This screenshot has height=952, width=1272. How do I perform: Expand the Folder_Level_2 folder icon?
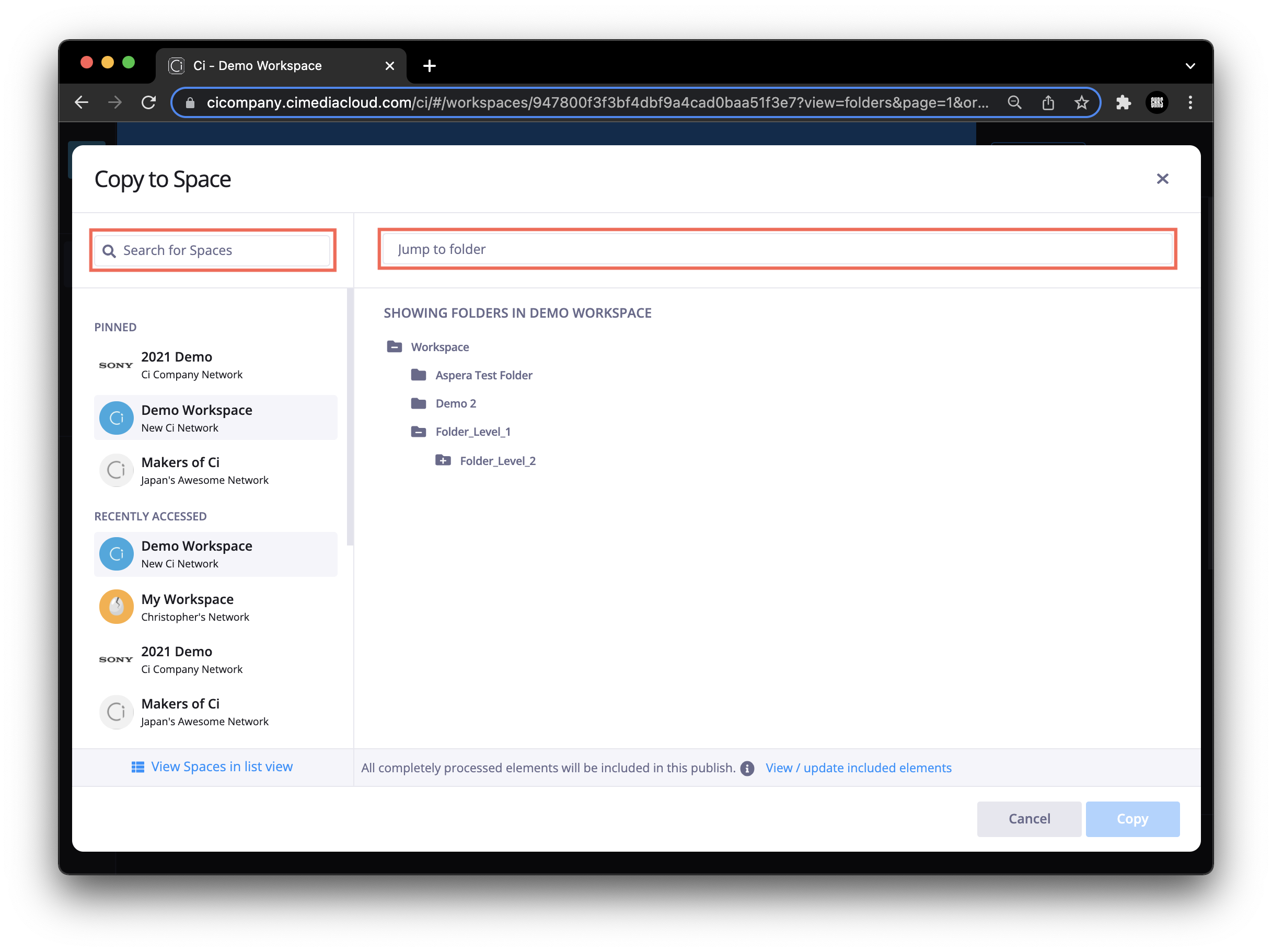pyautogui.click(x=443, y=460)
